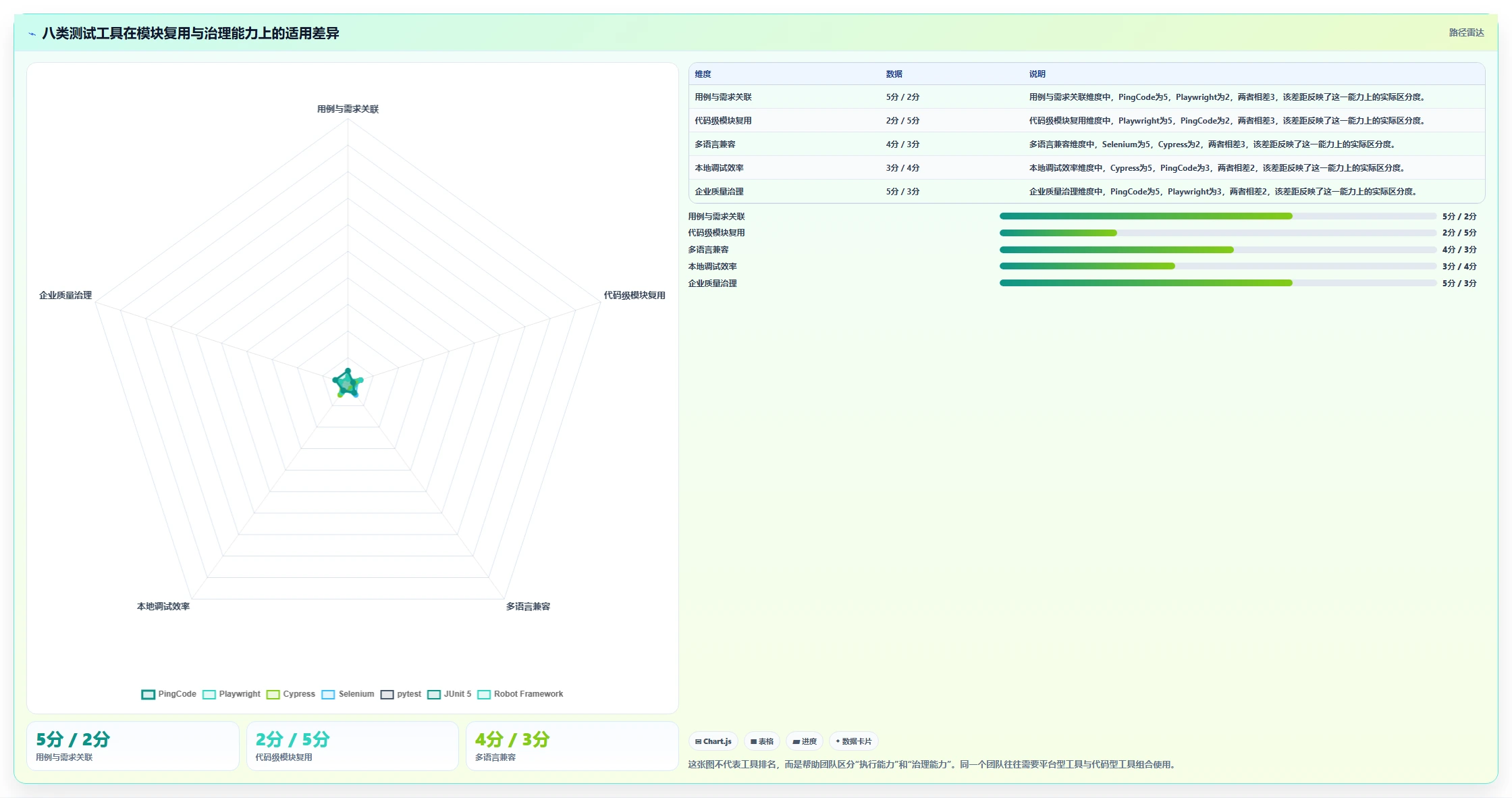1512x798 pixels.
Task: Toggle the pytest legend entry
Action: [x=401, y=694]
